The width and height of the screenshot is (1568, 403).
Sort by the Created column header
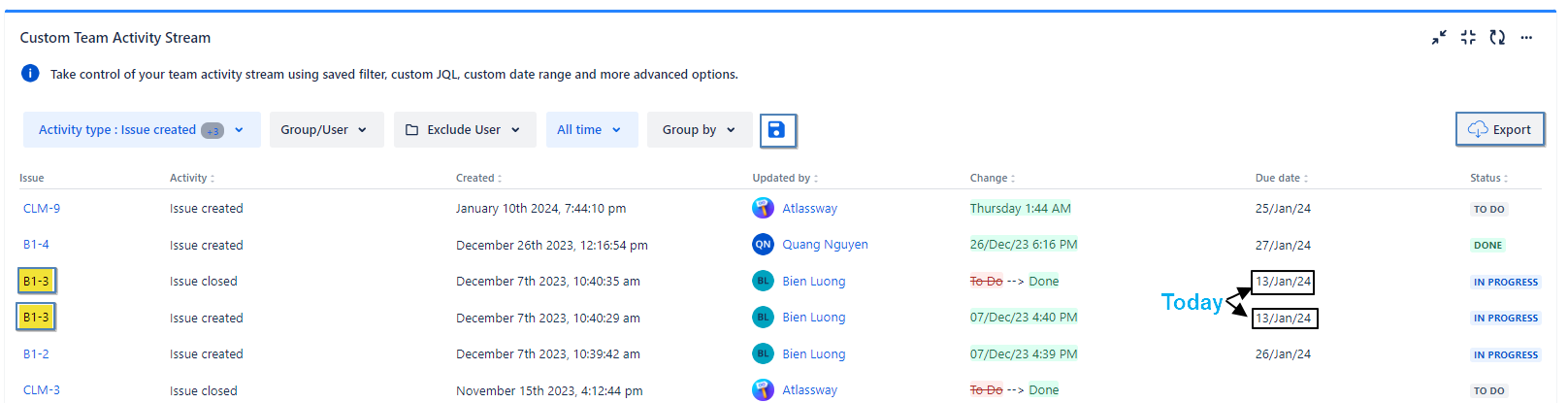click(x=478, y=178)
